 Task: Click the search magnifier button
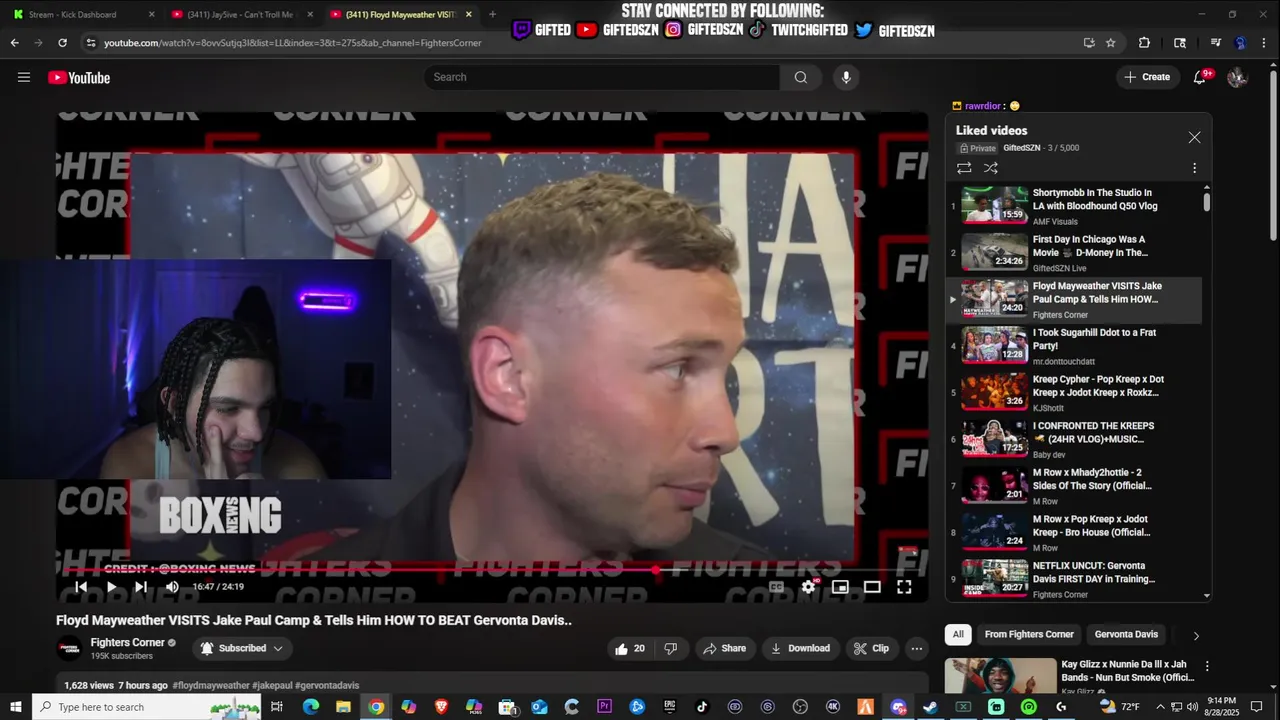point(800,77)
